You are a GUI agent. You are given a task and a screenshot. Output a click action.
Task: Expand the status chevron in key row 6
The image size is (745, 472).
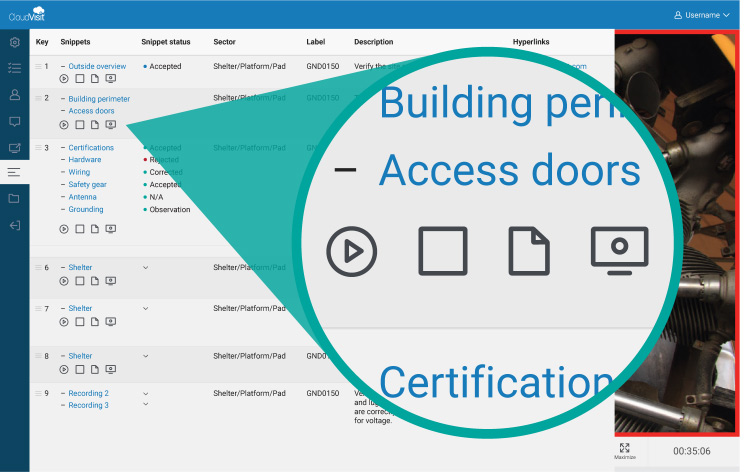146,268
